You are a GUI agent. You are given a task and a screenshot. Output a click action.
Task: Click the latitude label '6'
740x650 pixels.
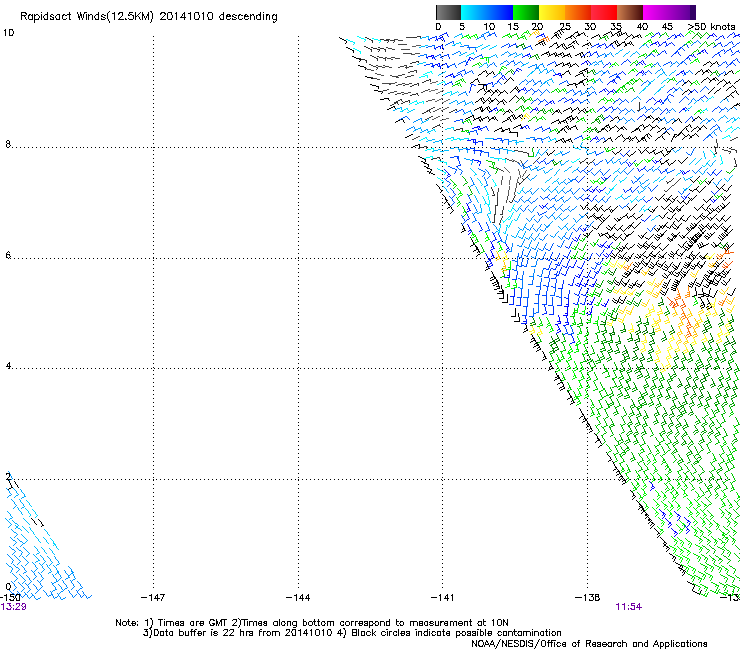click(x=8, y=255)
